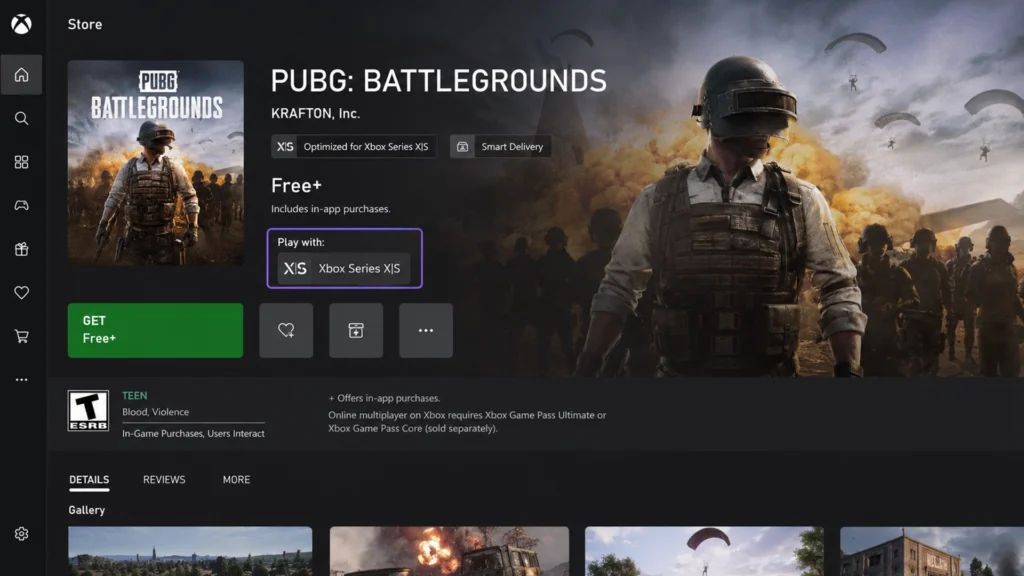
Task: Open the gift deals icon in sidebar
Action: click(x=22, y=249)
